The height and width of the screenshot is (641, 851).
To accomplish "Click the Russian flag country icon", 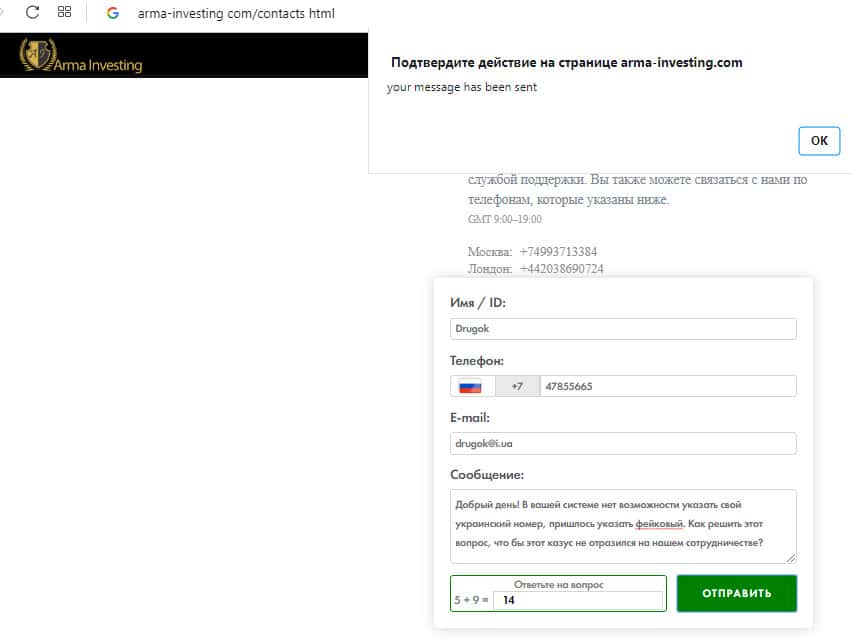I will (x=471, y=387).
